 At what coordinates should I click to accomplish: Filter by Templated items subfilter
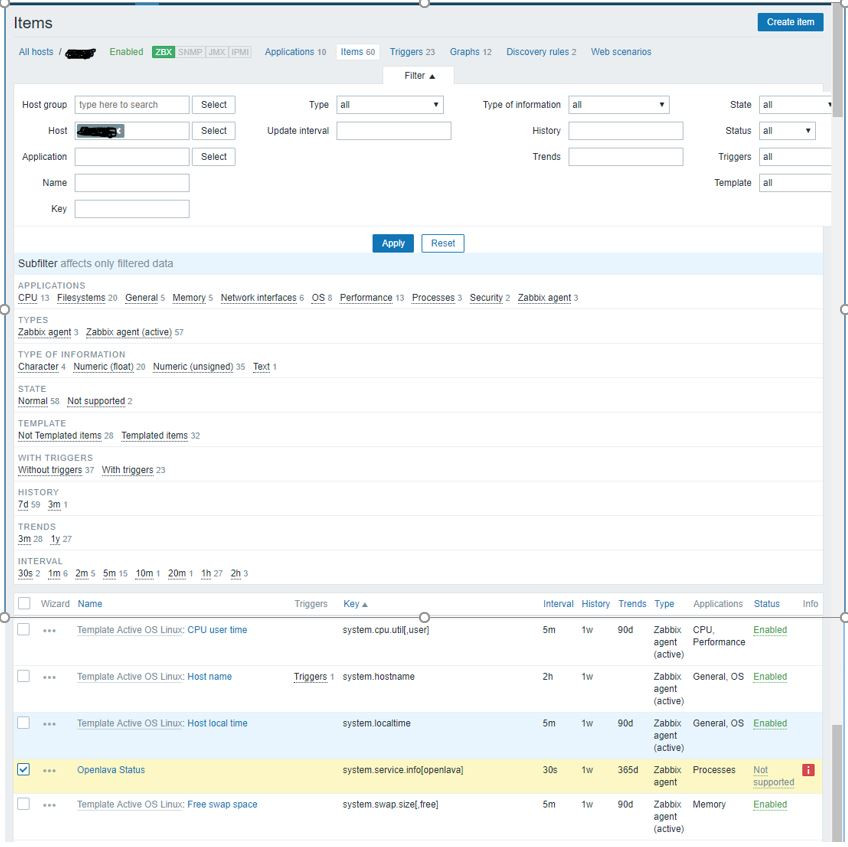point(155,435)
